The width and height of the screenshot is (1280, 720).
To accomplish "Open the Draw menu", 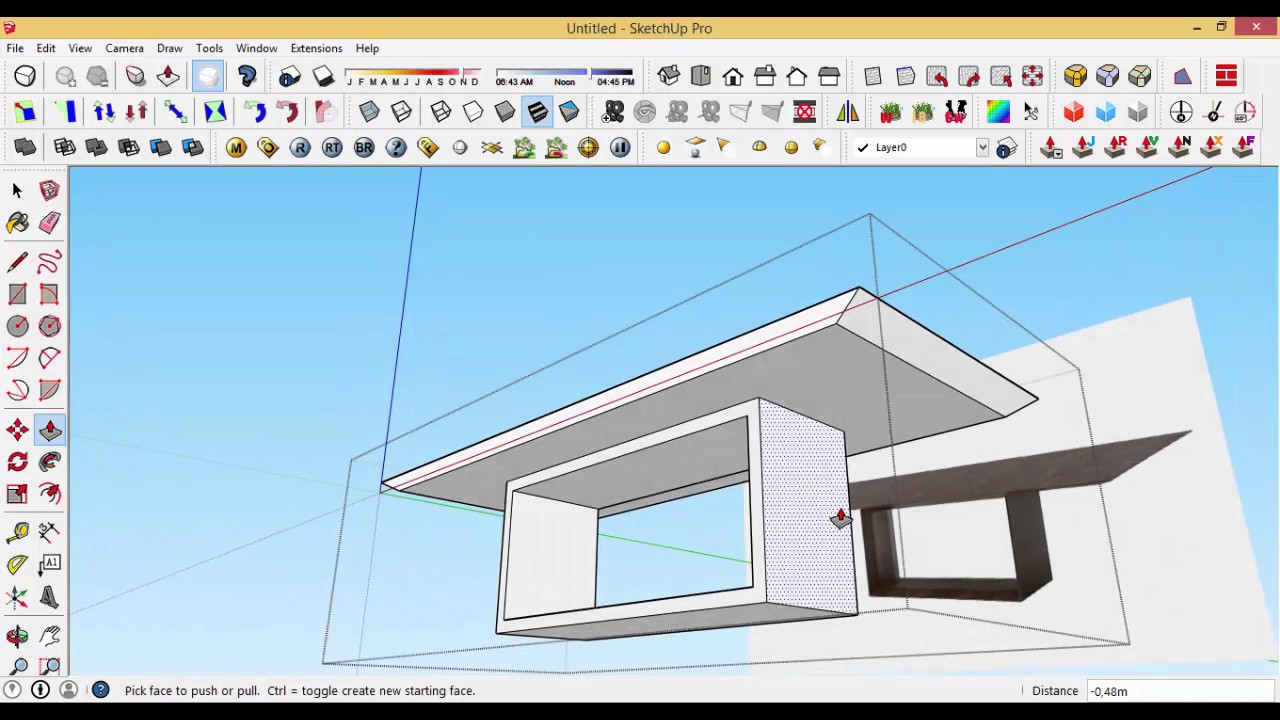I will (x=169, y=48).
